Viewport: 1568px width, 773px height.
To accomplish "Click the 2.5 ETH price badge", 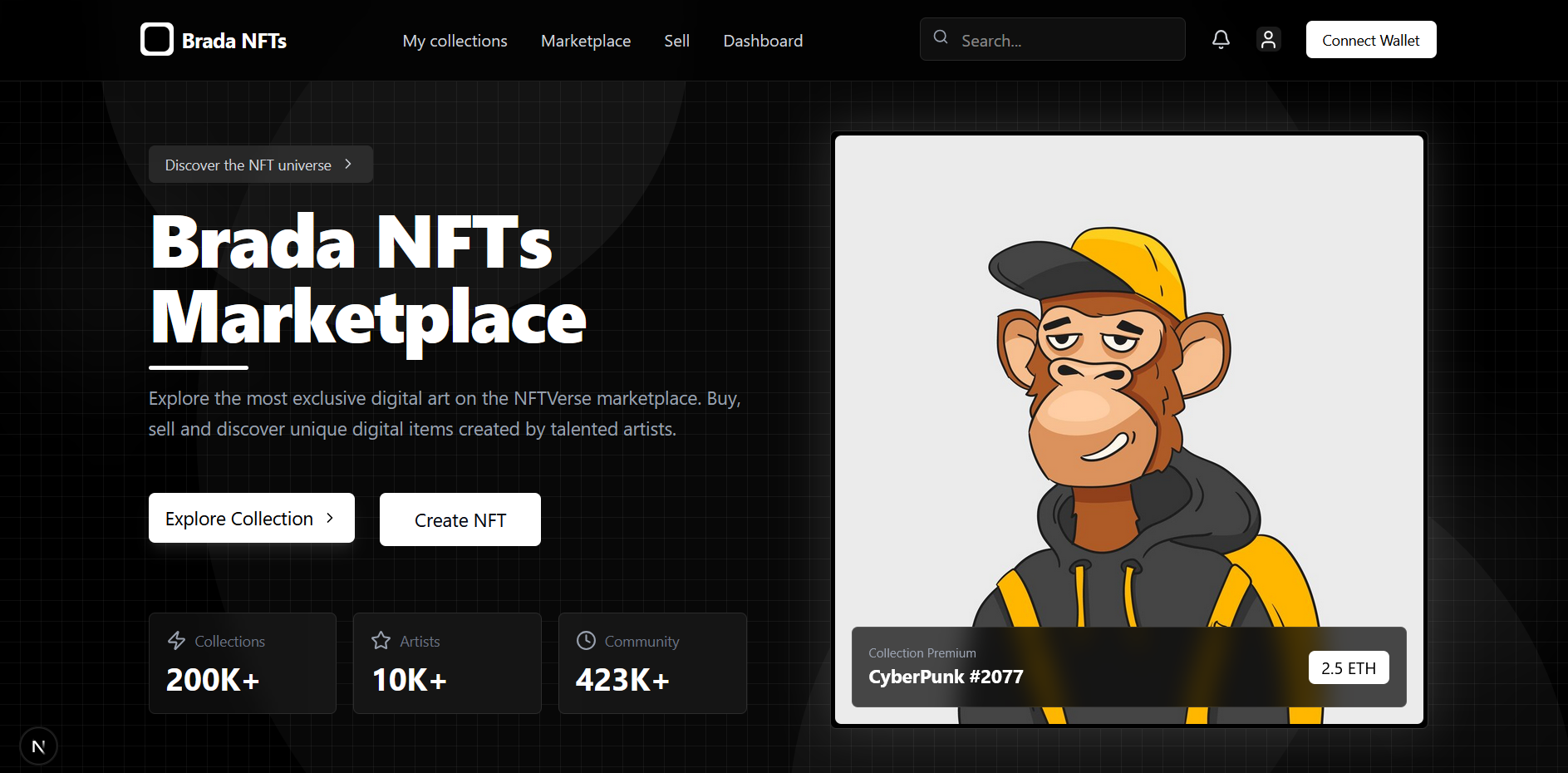I will (x=1349, y=667).
